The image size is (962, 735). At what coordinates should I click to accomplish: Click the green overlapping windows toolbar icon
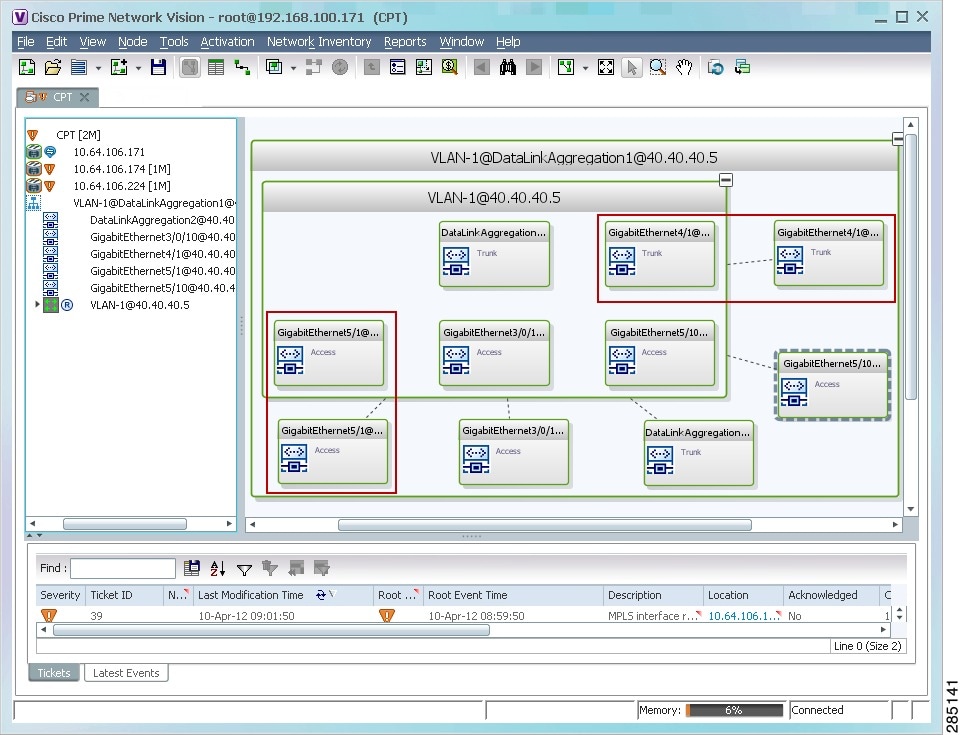[x=742, y=67]
